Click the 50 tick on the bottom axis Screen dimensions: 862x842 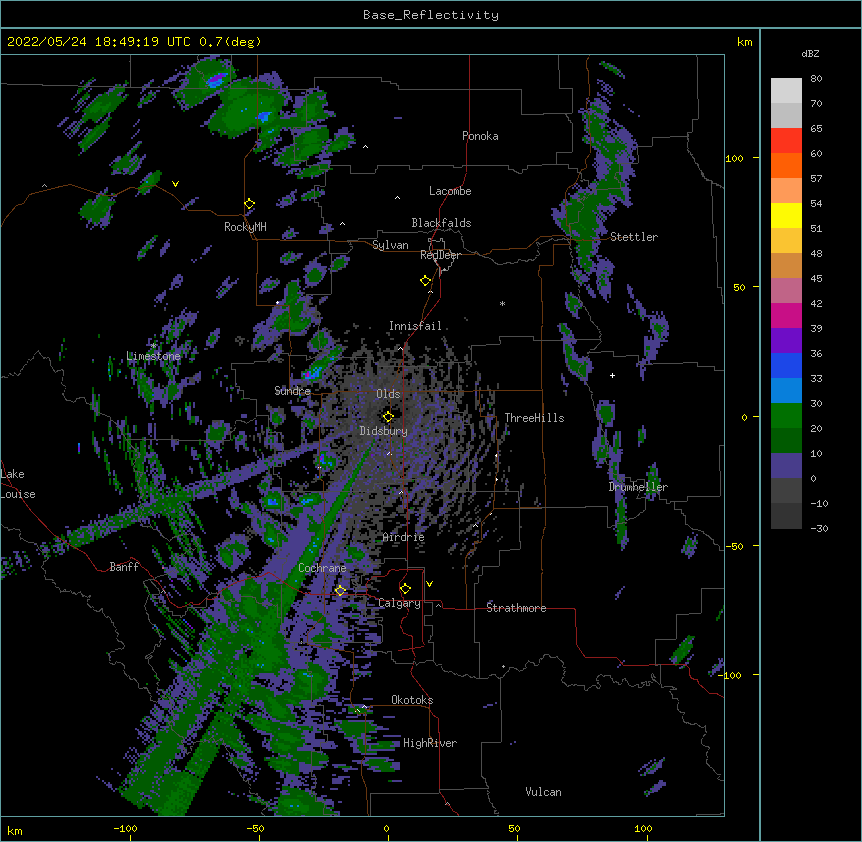[515, 828]
